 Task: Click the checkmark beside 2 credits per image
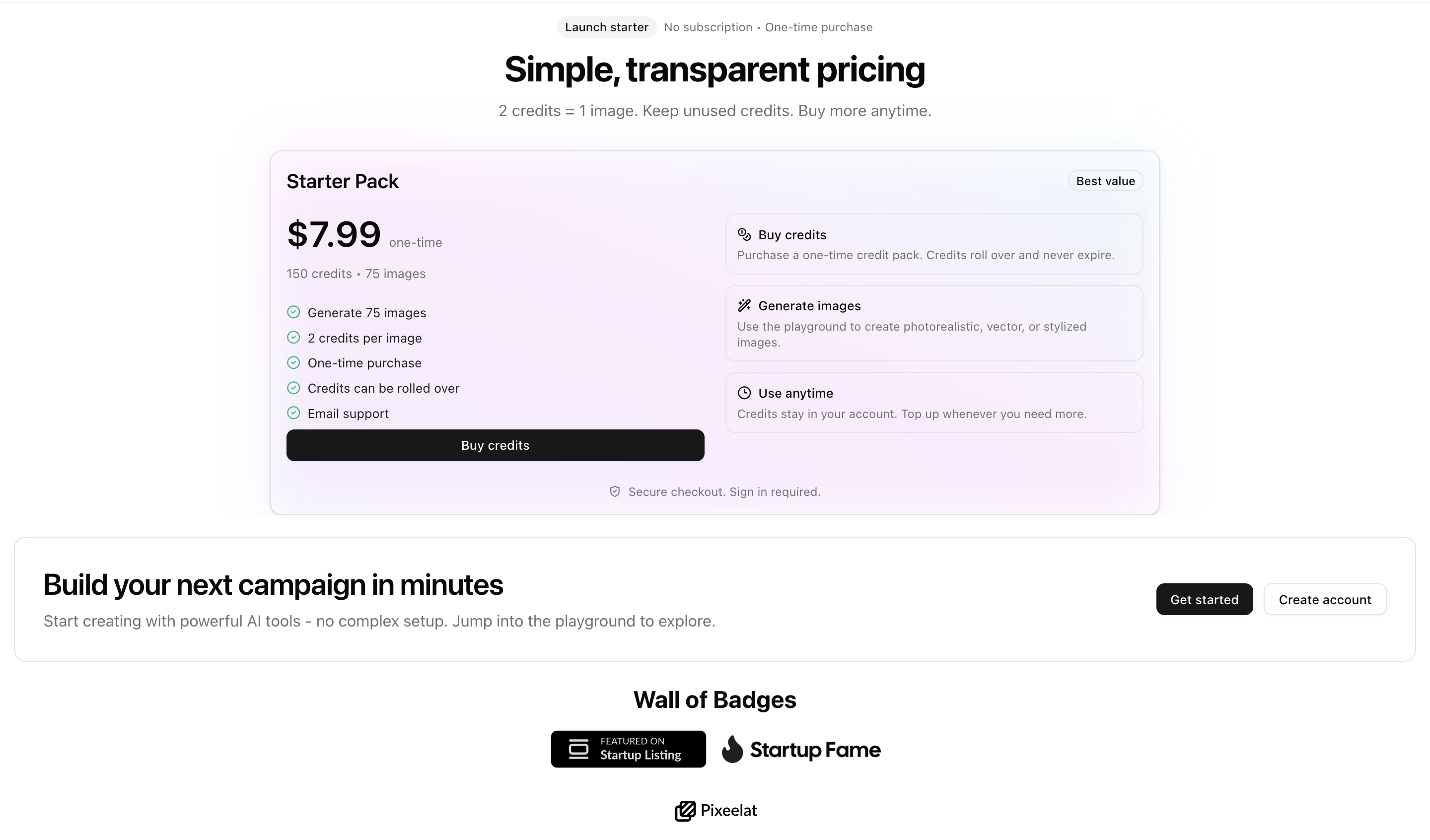pyautogui.click(x=293, y=338)
